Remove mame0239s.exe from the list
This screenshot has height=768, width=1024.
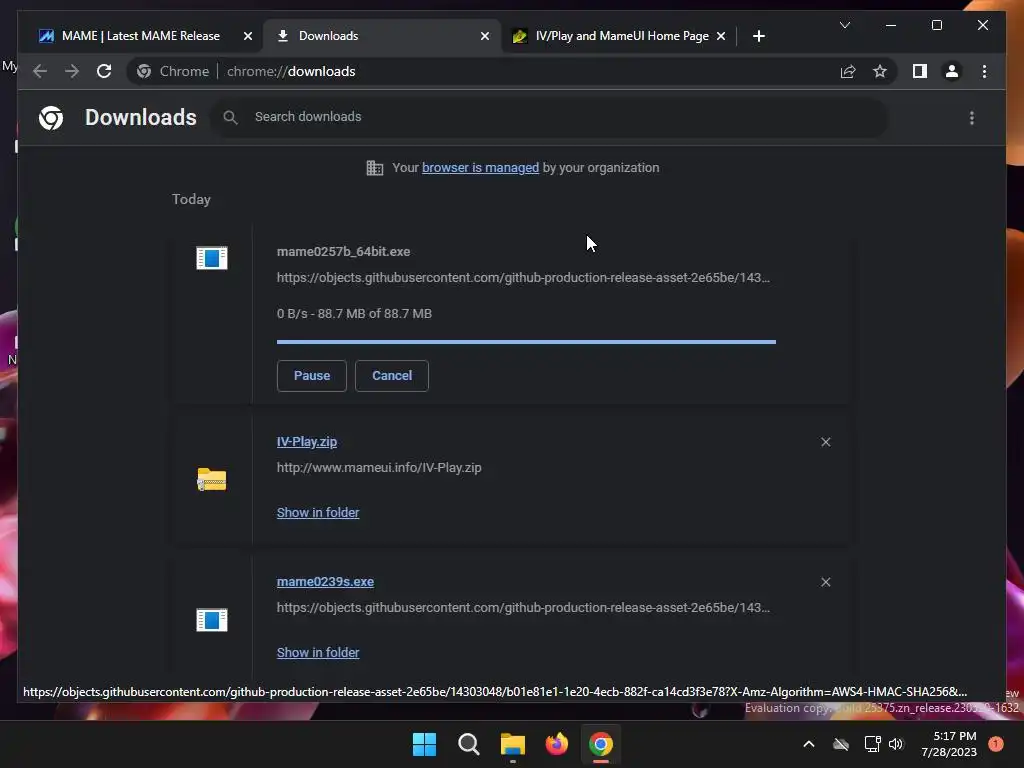coord(825,582)
